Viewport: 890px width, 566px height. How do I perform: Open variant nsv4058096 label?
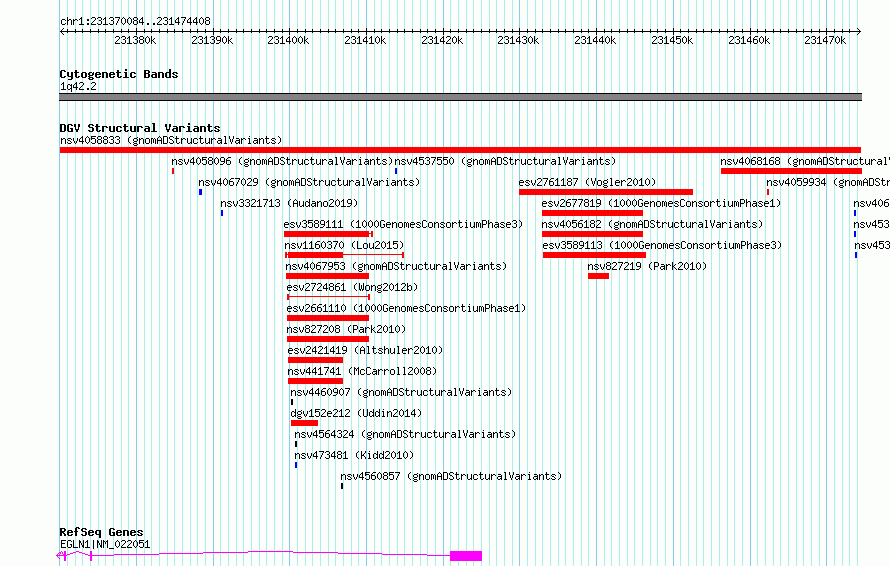(x=282, y=161)
